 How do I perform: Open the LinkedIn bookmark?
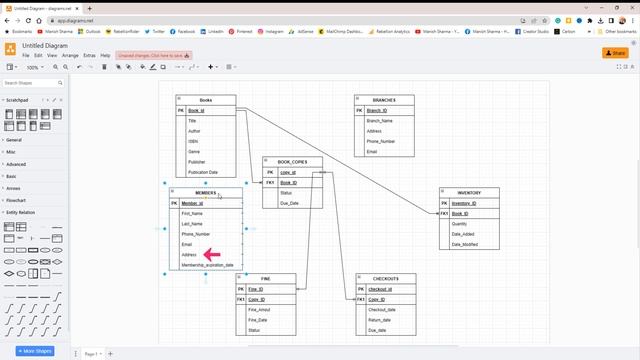(x=212, y=31)
